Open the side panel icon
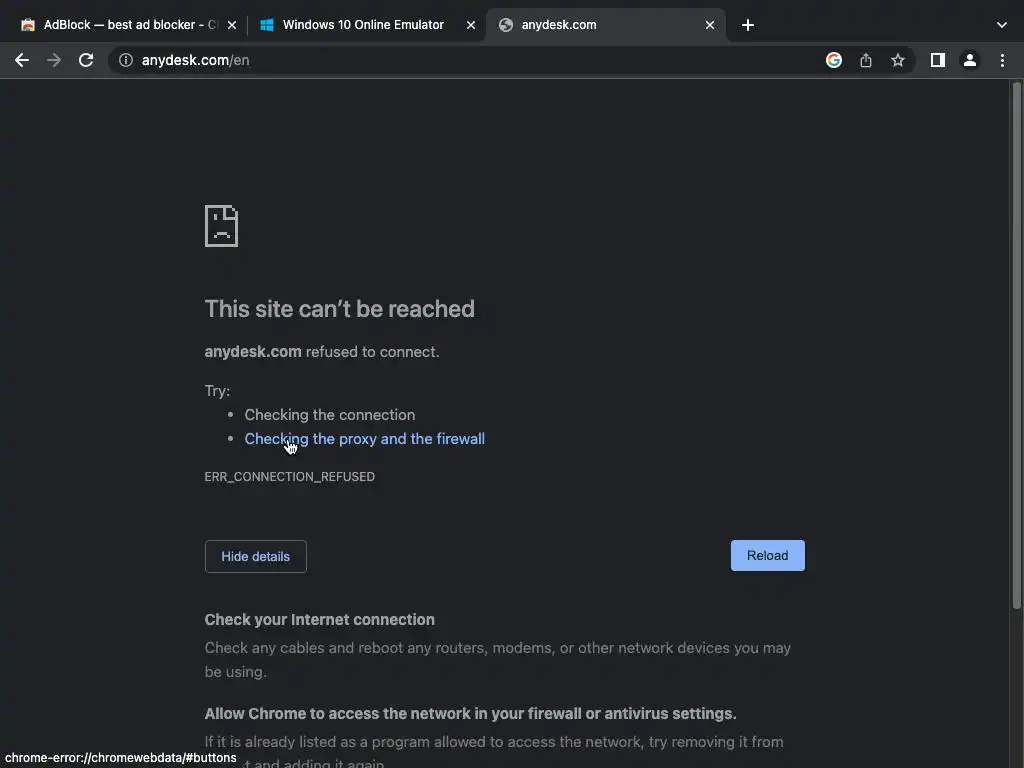1024x768 pixels. (x=937, y=60)
